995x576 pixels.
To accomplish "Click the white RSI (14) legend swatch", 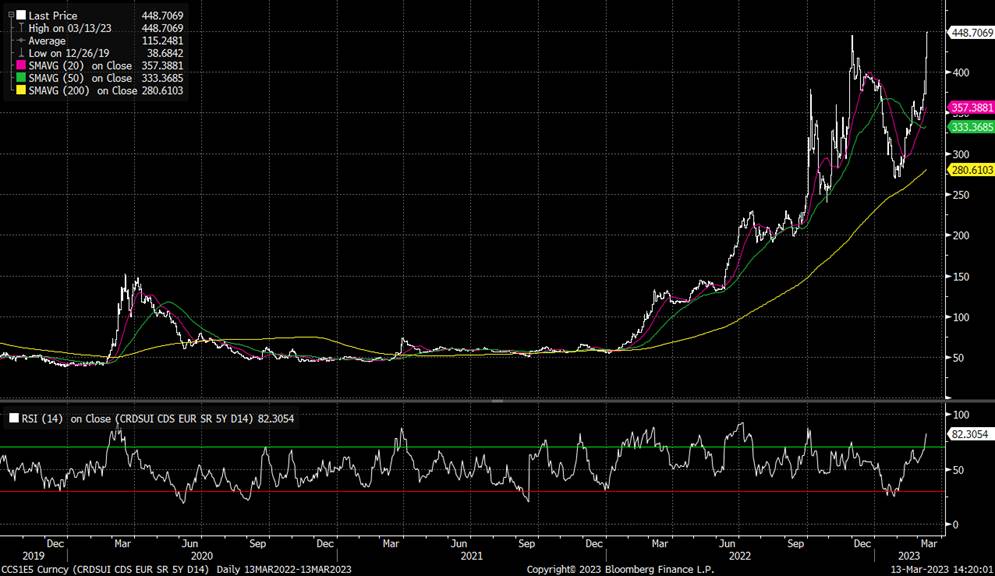I will pos(12,418).
